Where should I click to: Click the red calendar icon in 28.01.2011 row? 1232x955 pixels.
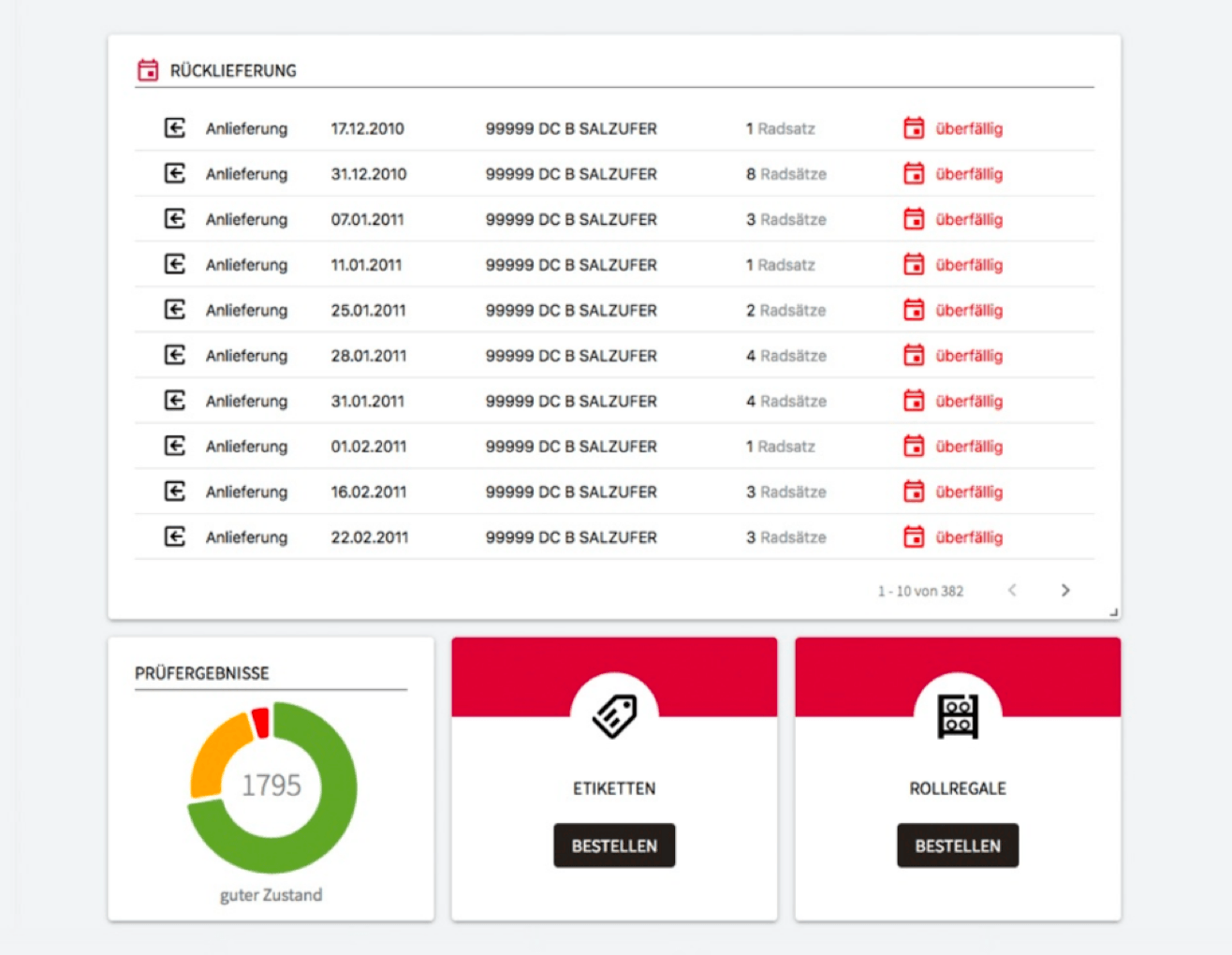click(x=914, y=355)
